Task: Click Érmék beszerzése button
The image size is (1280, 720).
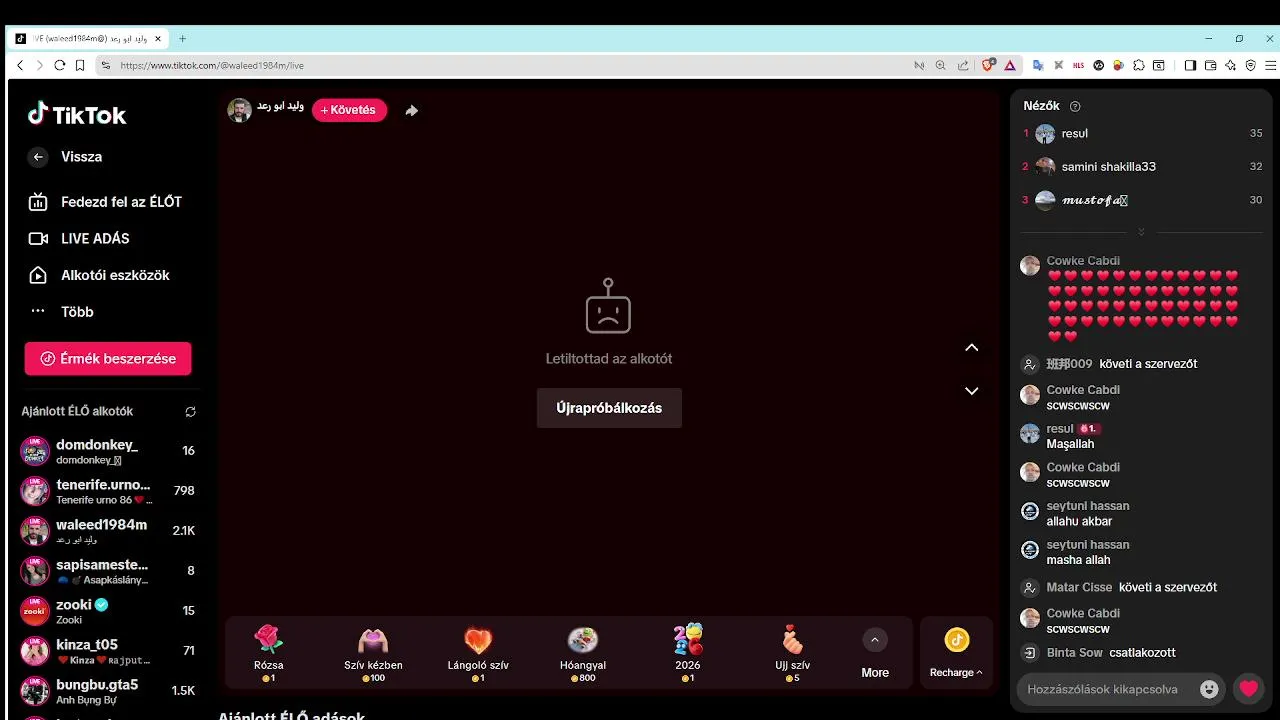Action: pos(108,359)
